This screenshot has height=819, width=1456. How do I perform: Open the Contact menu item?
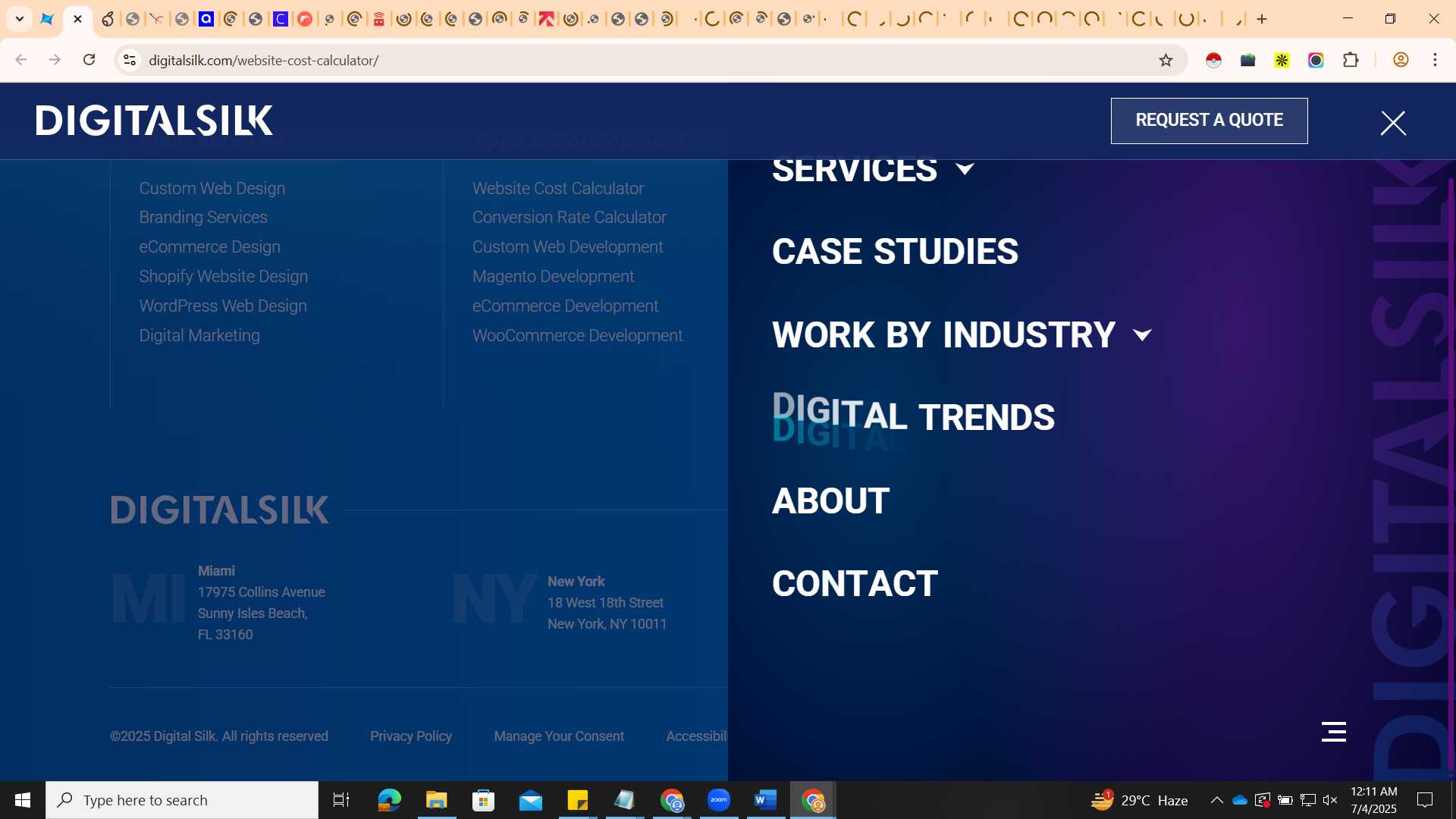[x=855, y=583]
